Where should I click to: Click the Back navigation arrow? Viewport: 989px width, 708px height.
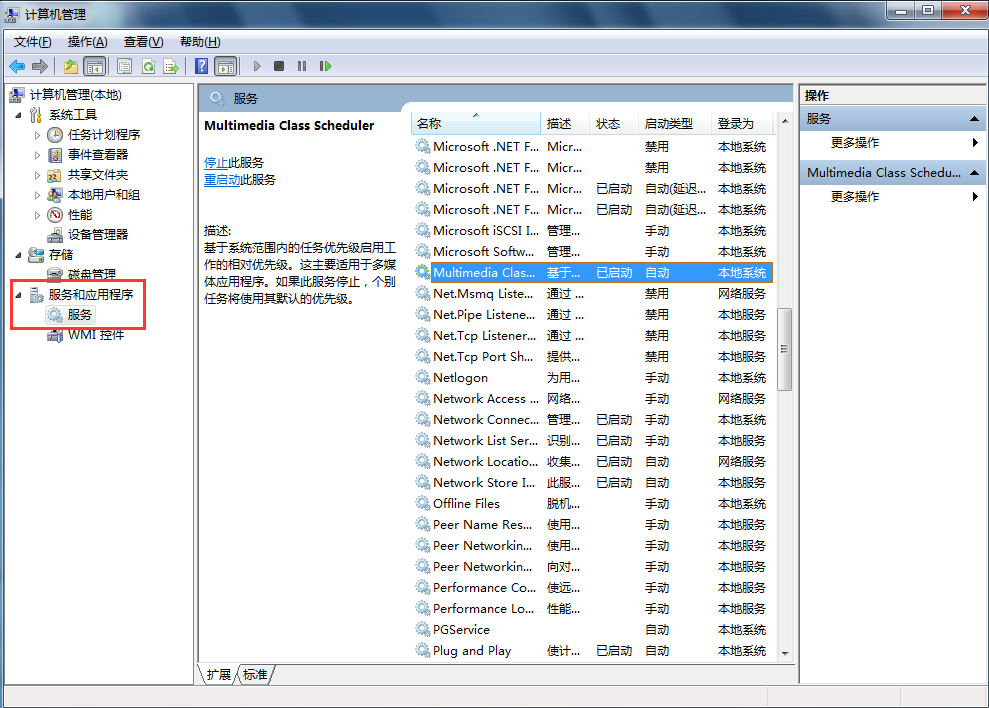click(17, 66)
